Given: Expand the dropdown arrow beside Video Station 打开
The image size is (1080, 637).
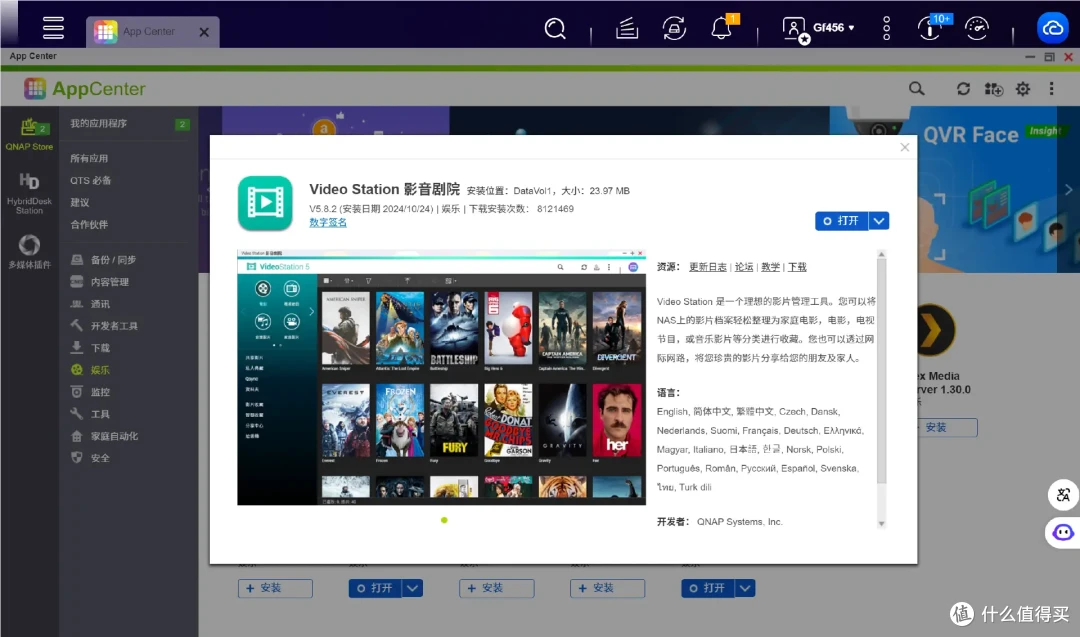Looking at the screenshot, I should [879, 221].
